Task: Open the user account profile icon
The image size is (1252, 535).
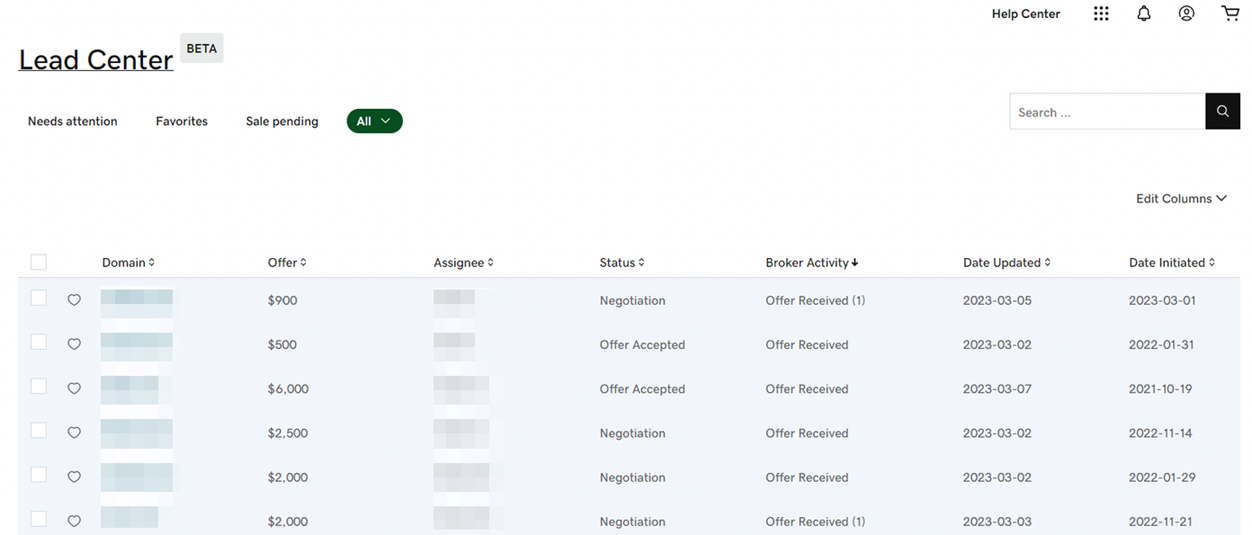Action: click(x=1186, y=14)
